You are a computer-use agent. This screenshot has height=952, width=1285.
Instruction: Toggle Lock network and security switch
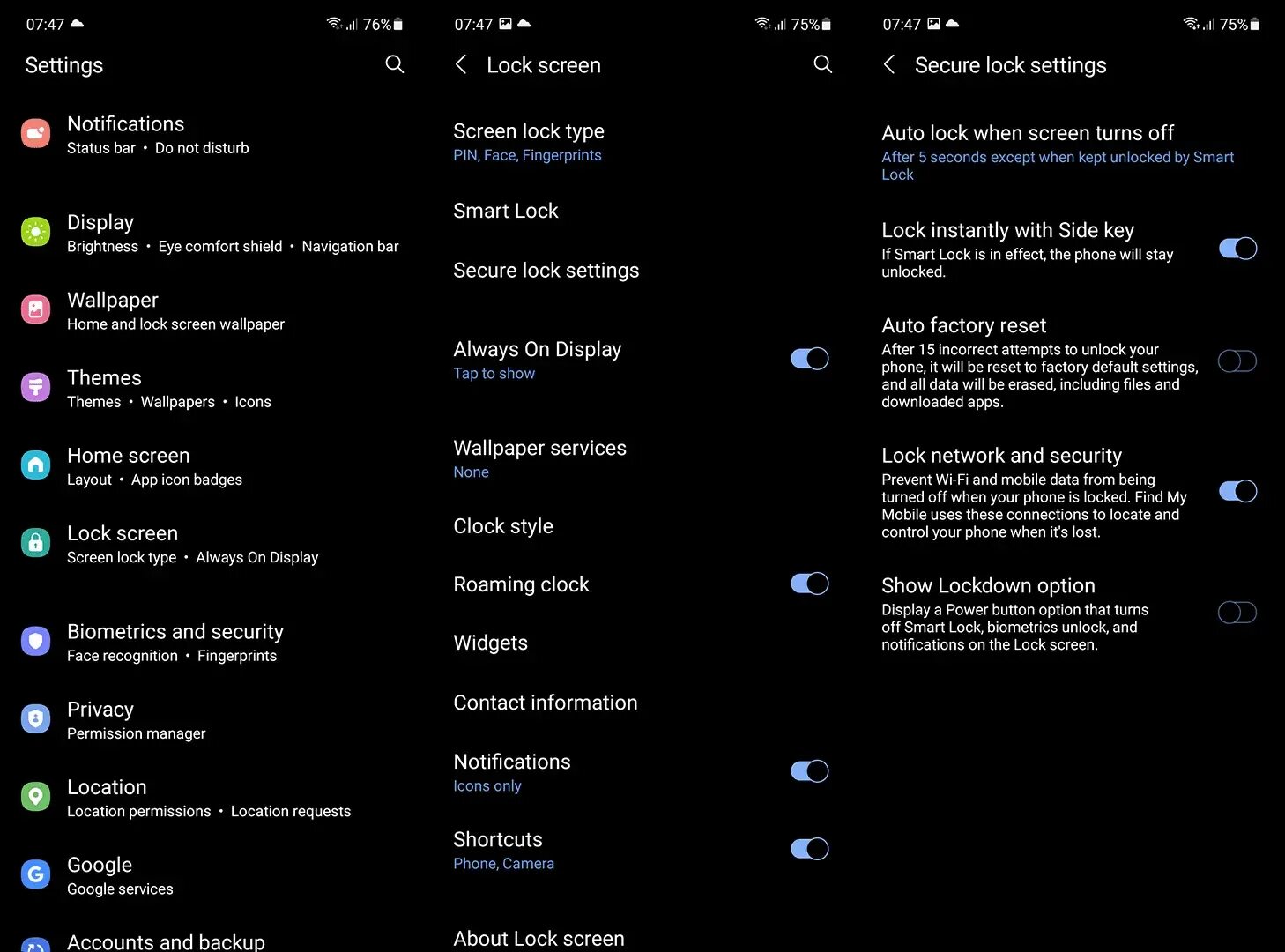click(1238, 491)
